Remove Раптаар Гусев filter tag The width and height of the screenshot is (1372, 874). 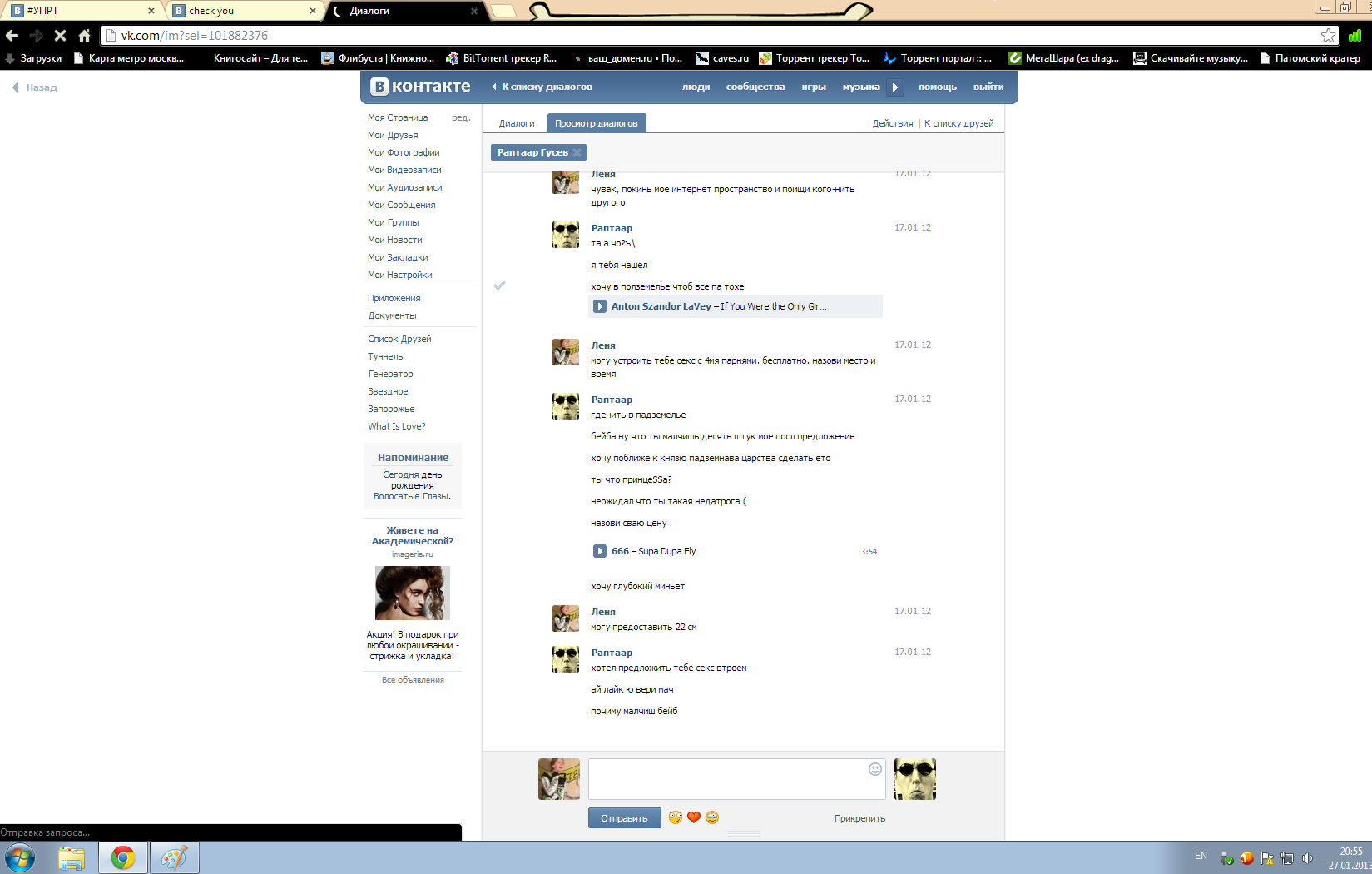577,152
